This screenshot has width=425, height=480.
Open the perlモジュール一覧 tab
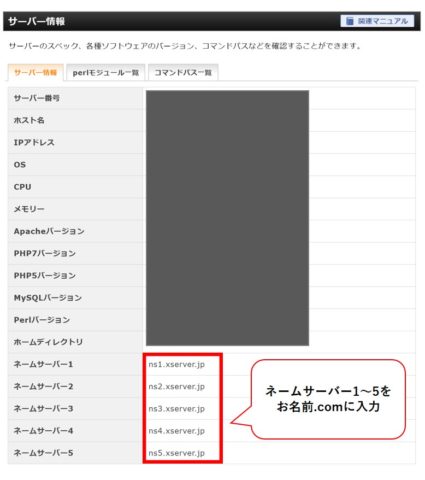click(106, 72)
